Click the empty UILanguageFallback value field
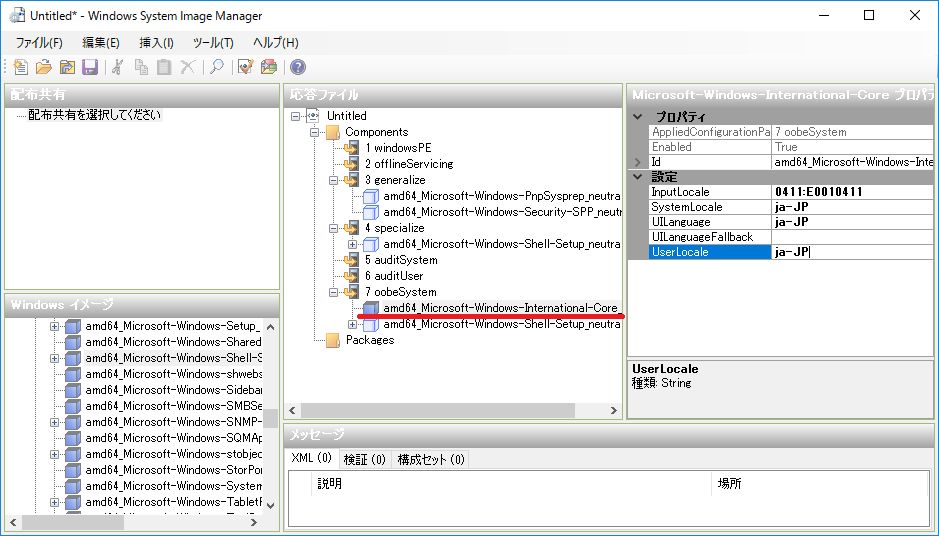The width and height of the screenshot is (939, 536). click(853, 237)
